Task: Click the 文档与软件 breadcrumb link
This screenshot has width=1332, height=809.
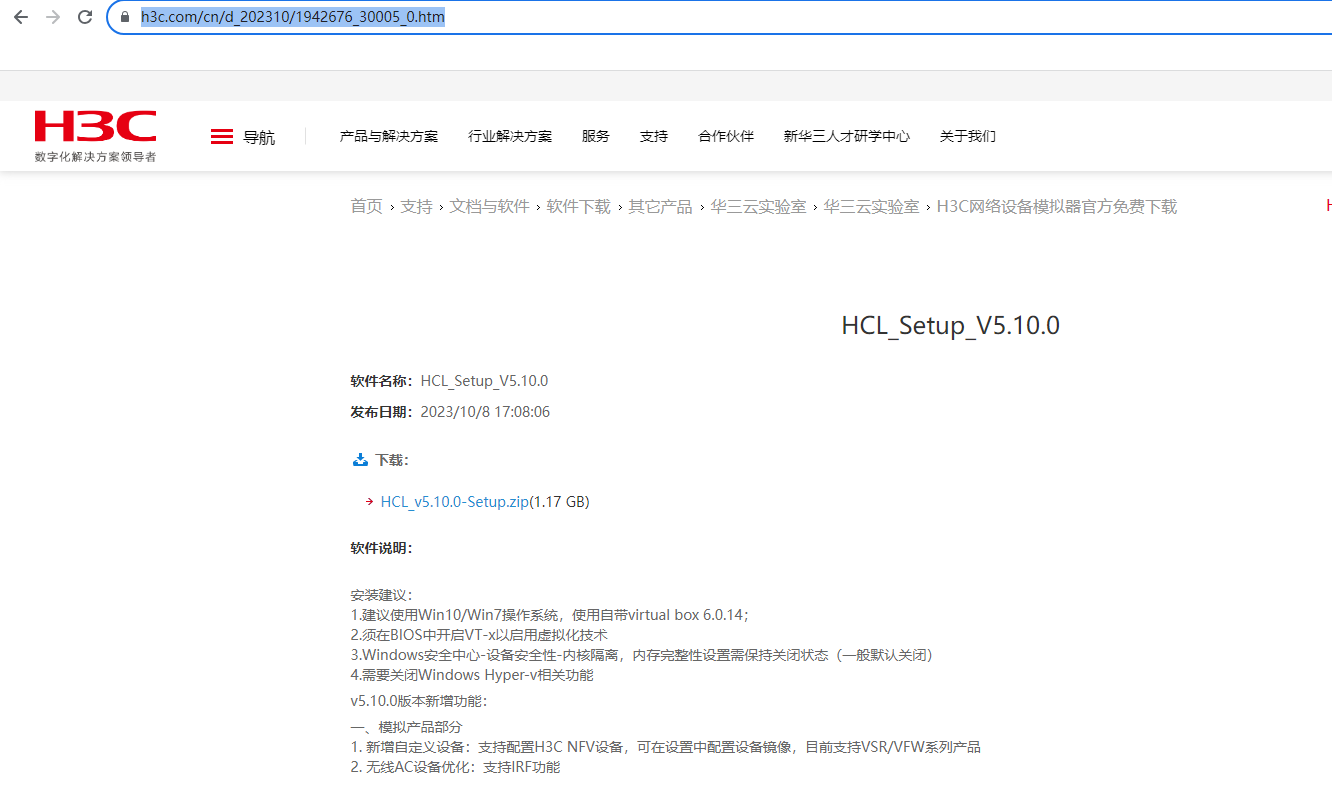Action: (x=490, y=206)
